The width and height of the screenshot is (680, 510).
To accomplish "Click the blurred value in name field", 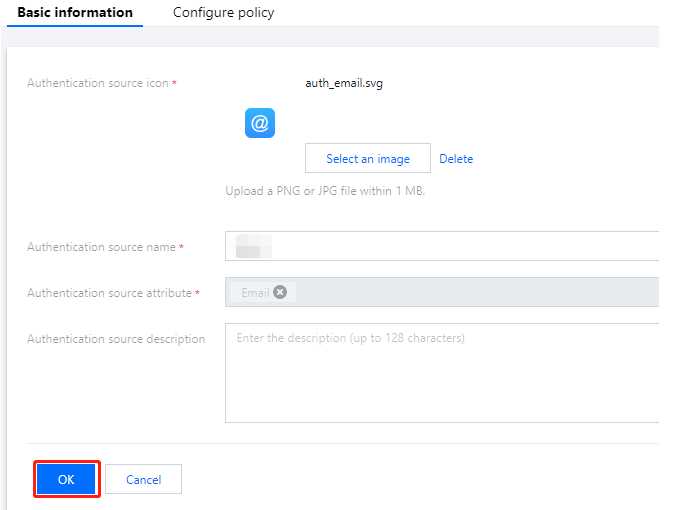I will point(253,246).
